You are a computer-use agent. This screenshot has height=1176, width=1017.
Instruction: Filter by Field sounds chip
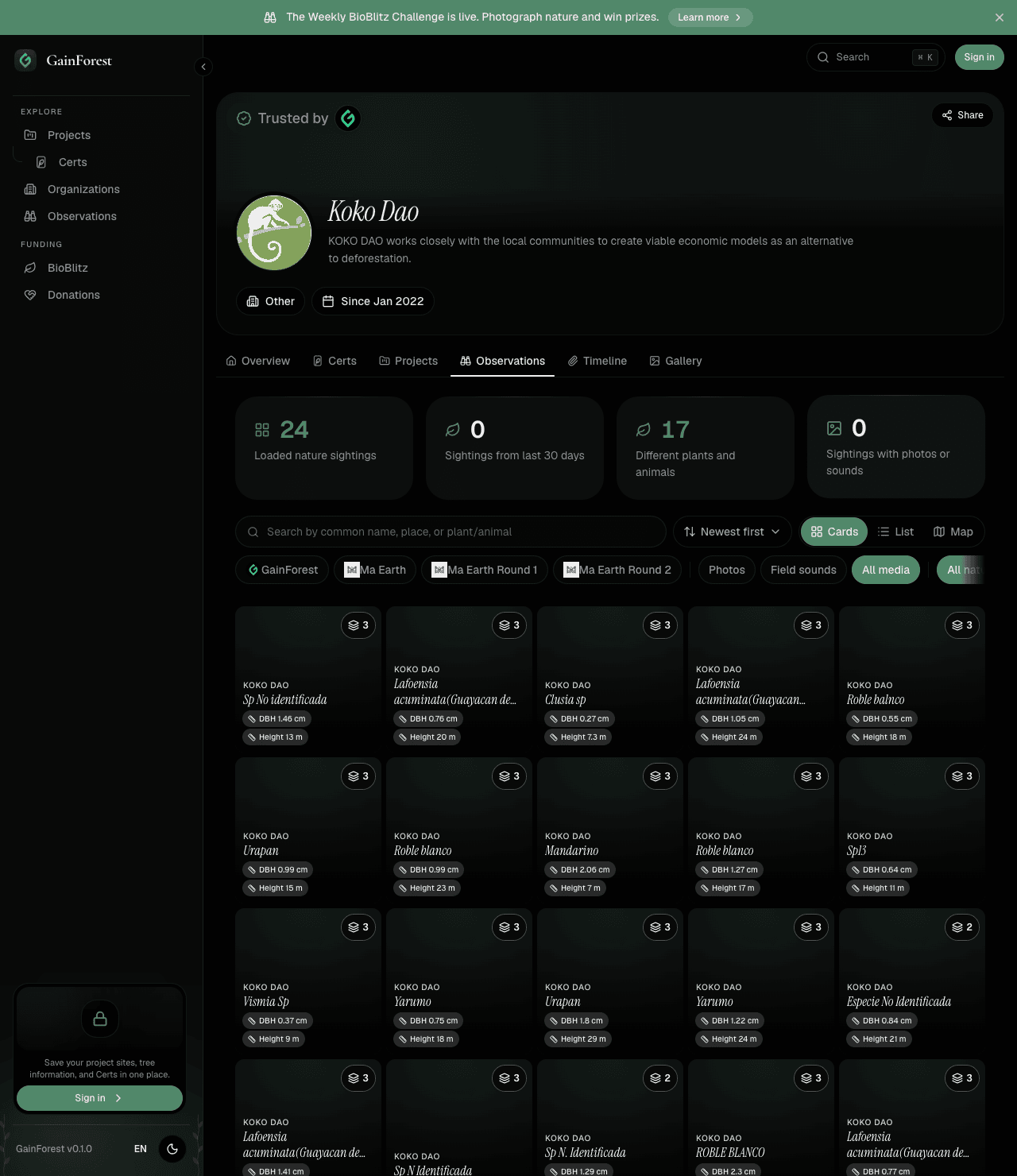click(x=803, y=570)
